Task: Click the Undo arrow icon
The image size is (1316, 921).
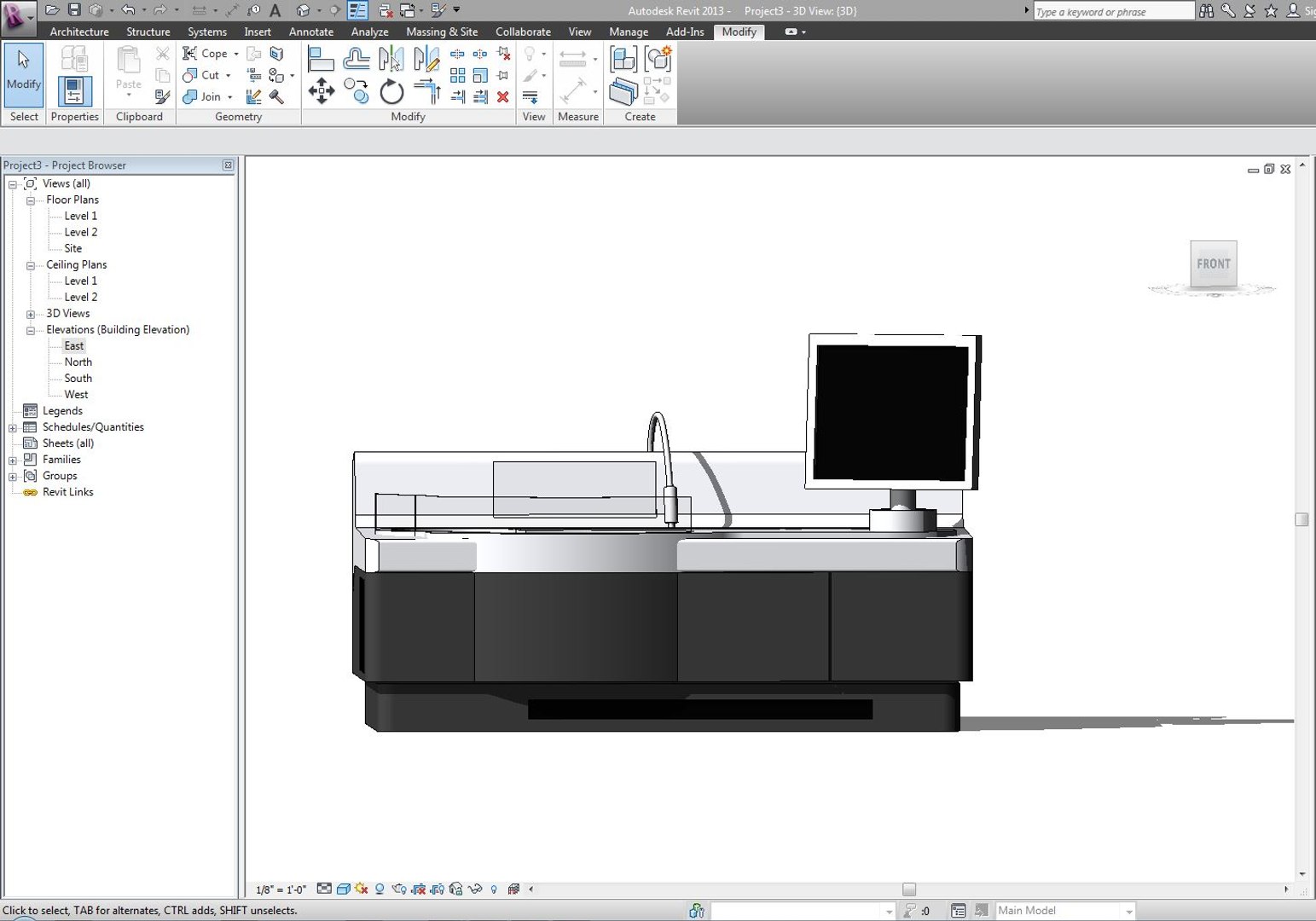Action: (128, 10)
